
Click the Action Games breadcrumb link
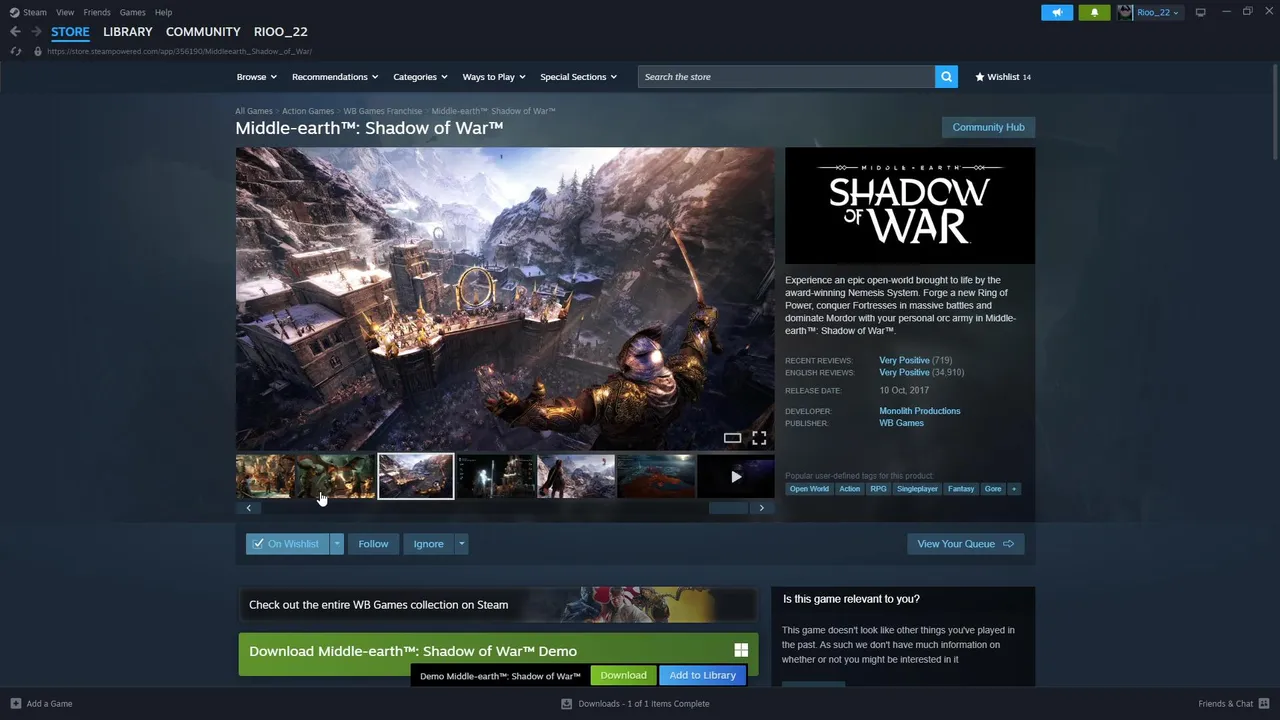point(308,111)
